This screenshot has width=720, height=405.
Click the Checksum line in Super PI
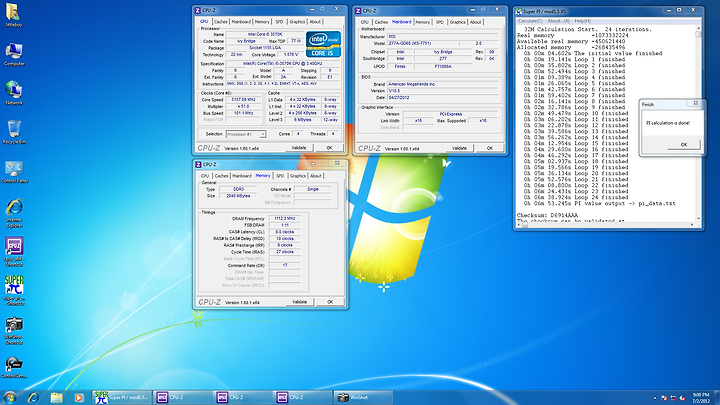(x=547, y=215)
